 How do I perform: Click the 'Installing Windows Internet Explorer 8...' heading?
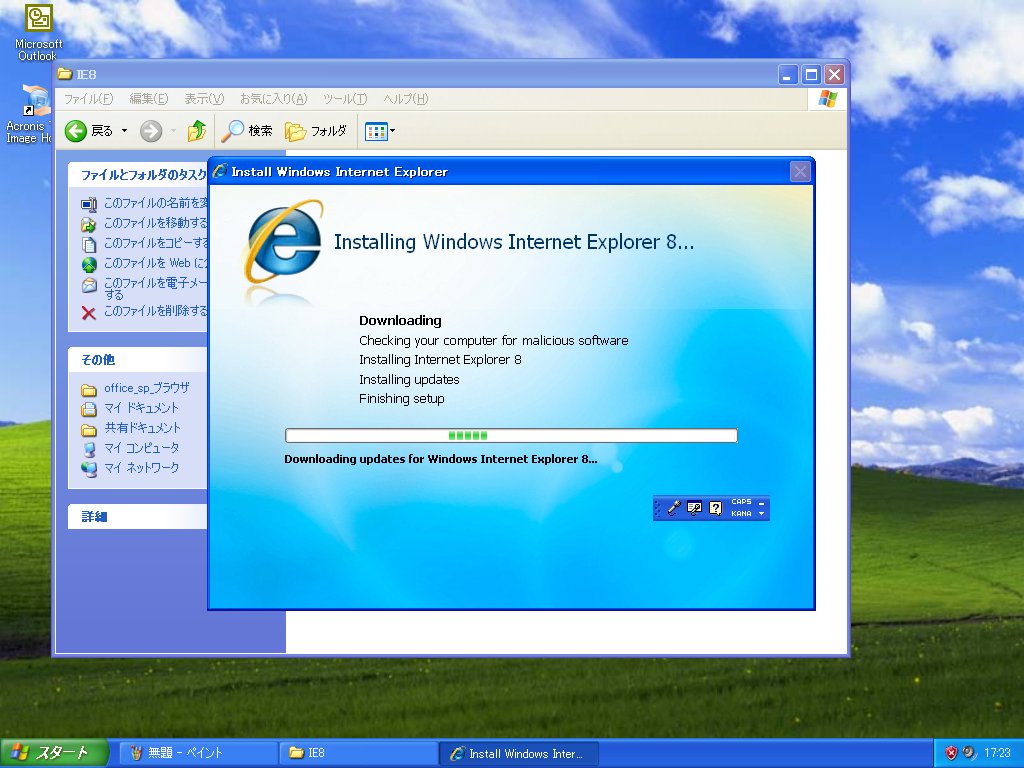514,242
